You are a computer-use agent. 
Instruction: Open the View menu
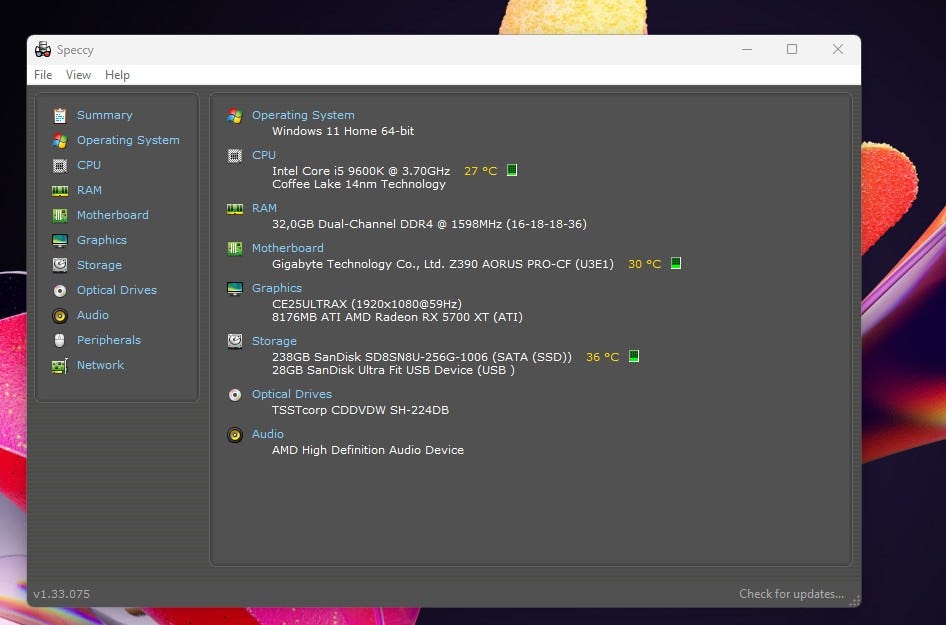click(x=78, y=75)
